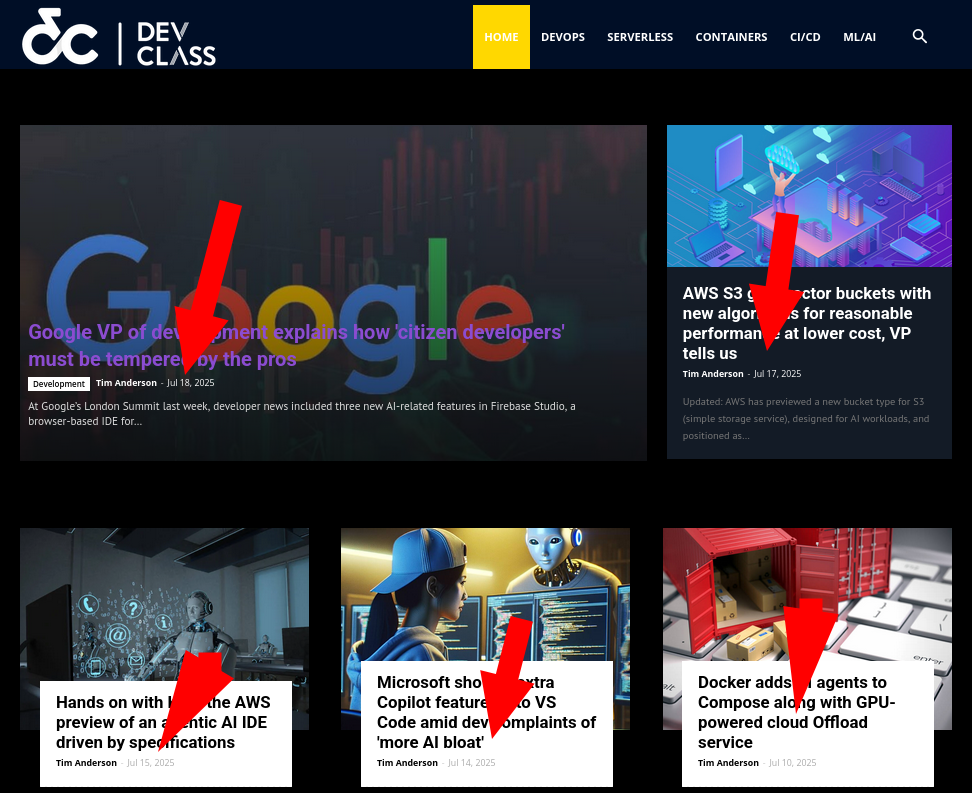Click the DevClass logo icon

coord(60,37)
